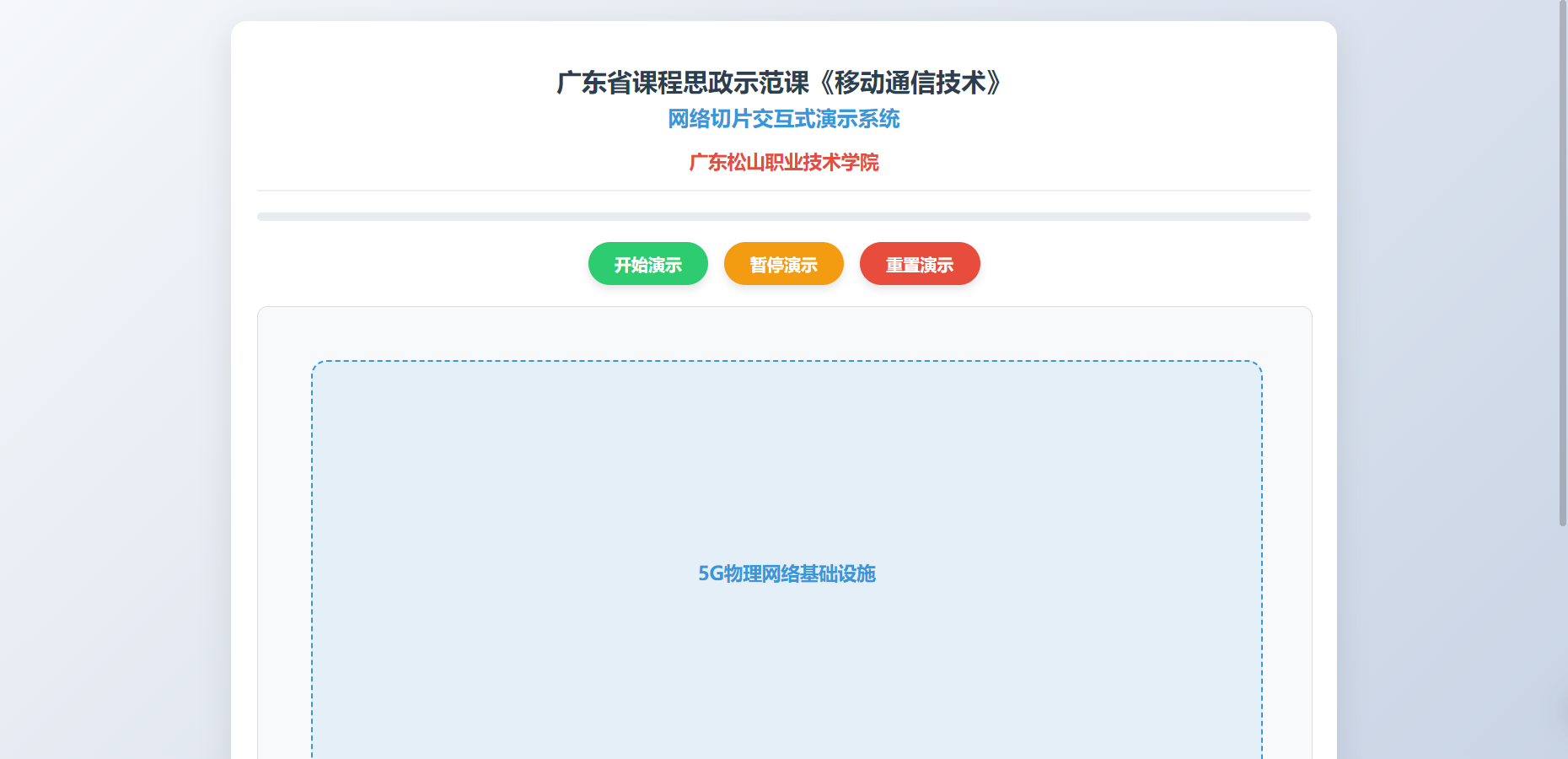Click the middle of the gray progress bar
Viewport: 1568px width, 759px height.
pyautogui.click(x=783, y=217)
